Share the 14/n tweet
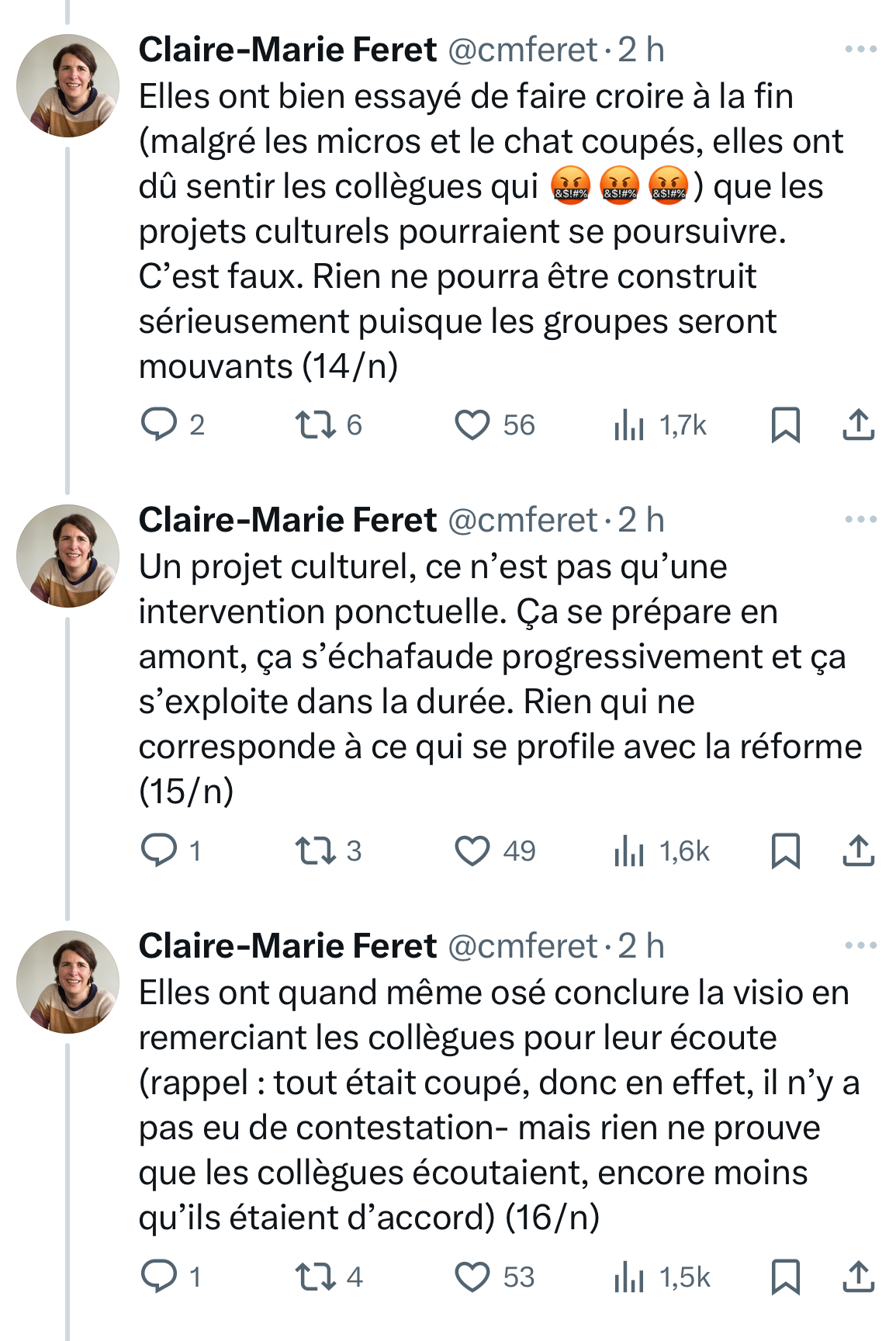Screen dimensions: 896x1341 [858, 425]
